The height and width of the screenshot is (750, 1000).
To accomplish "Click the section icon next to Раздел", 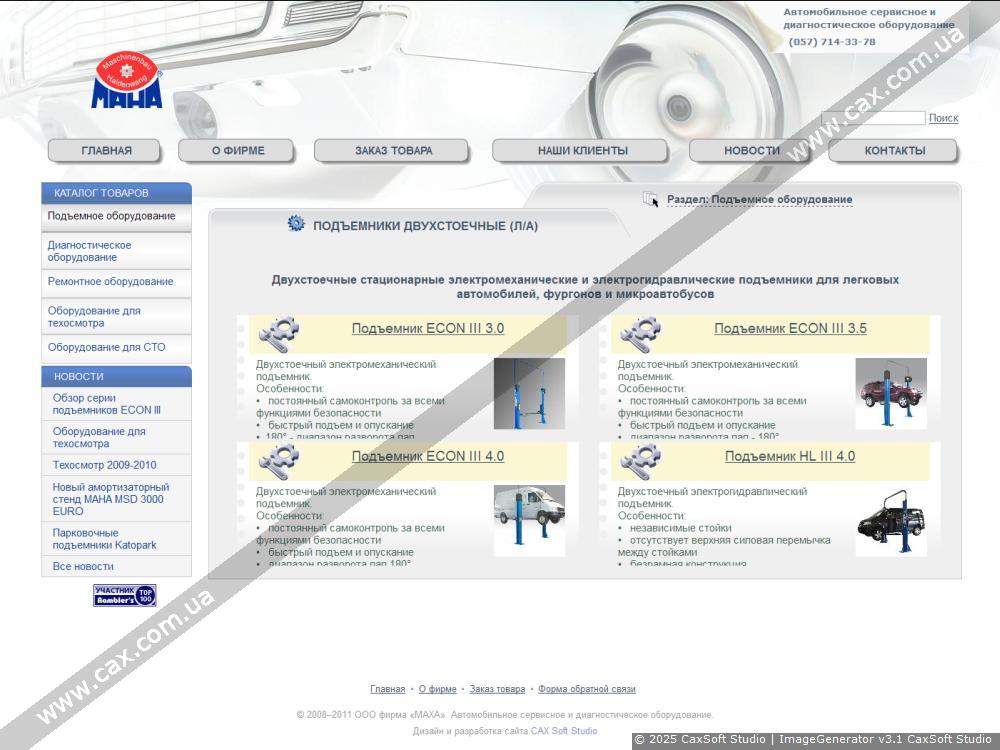I will [x=651, y=199].
